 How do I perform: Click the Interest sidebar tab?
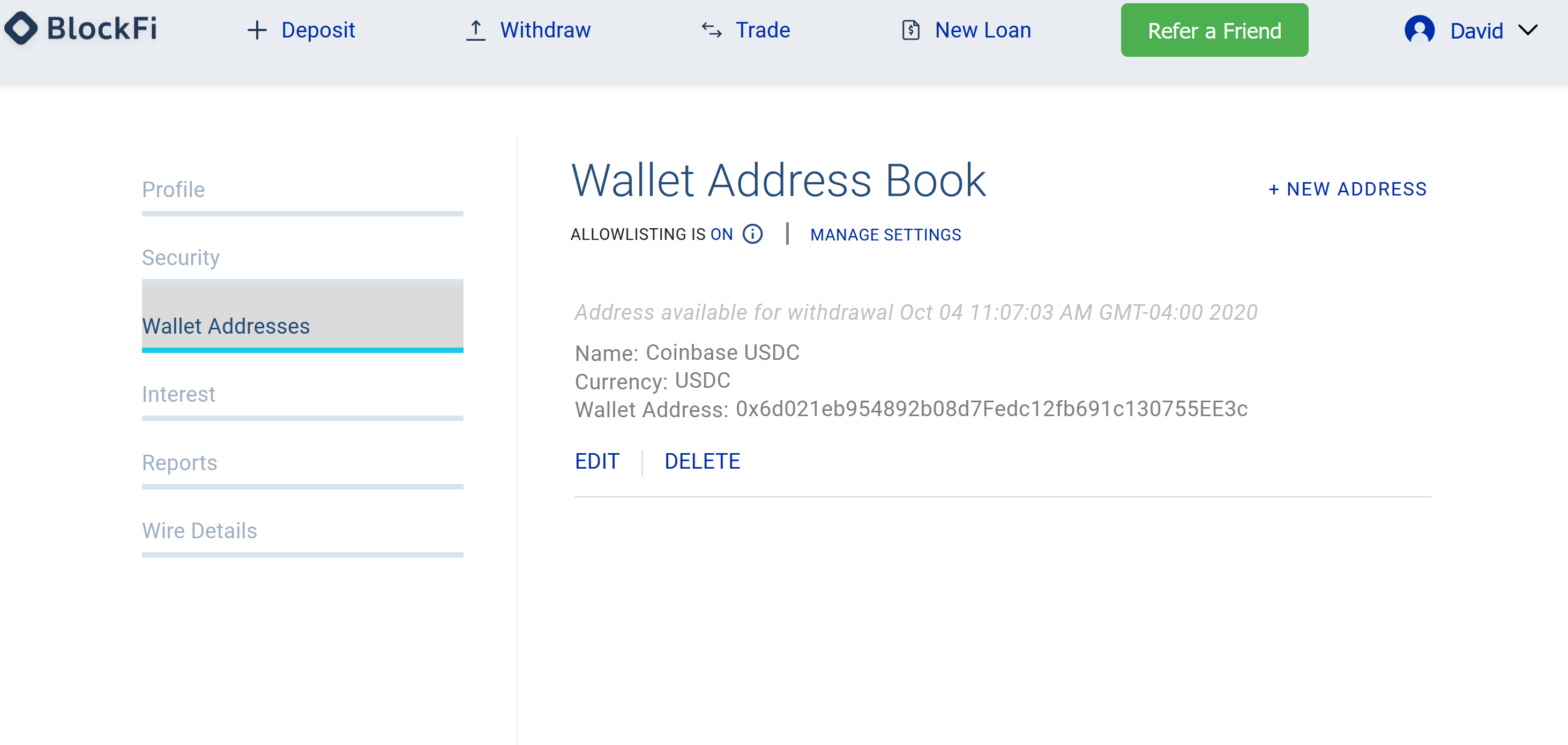[x=178, y=394]
